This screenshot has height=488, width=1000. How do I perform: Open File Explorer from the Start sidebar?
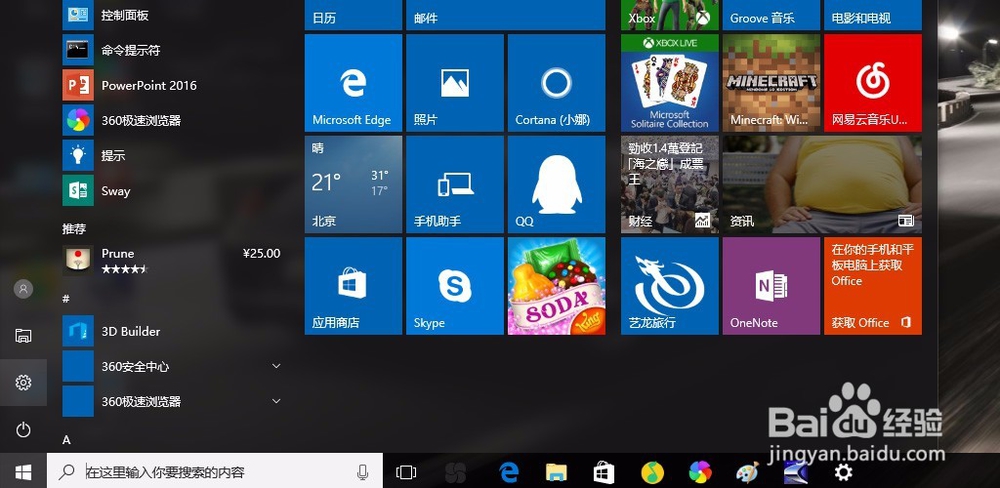pyautogui.click(x=23, y=336)
